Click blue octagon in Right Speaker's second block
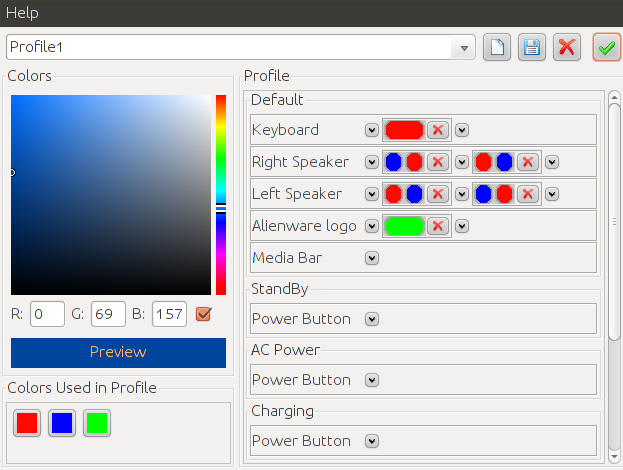Image resolution: width=623 pixels, height=470 pixels. click(x=504, y=162)
